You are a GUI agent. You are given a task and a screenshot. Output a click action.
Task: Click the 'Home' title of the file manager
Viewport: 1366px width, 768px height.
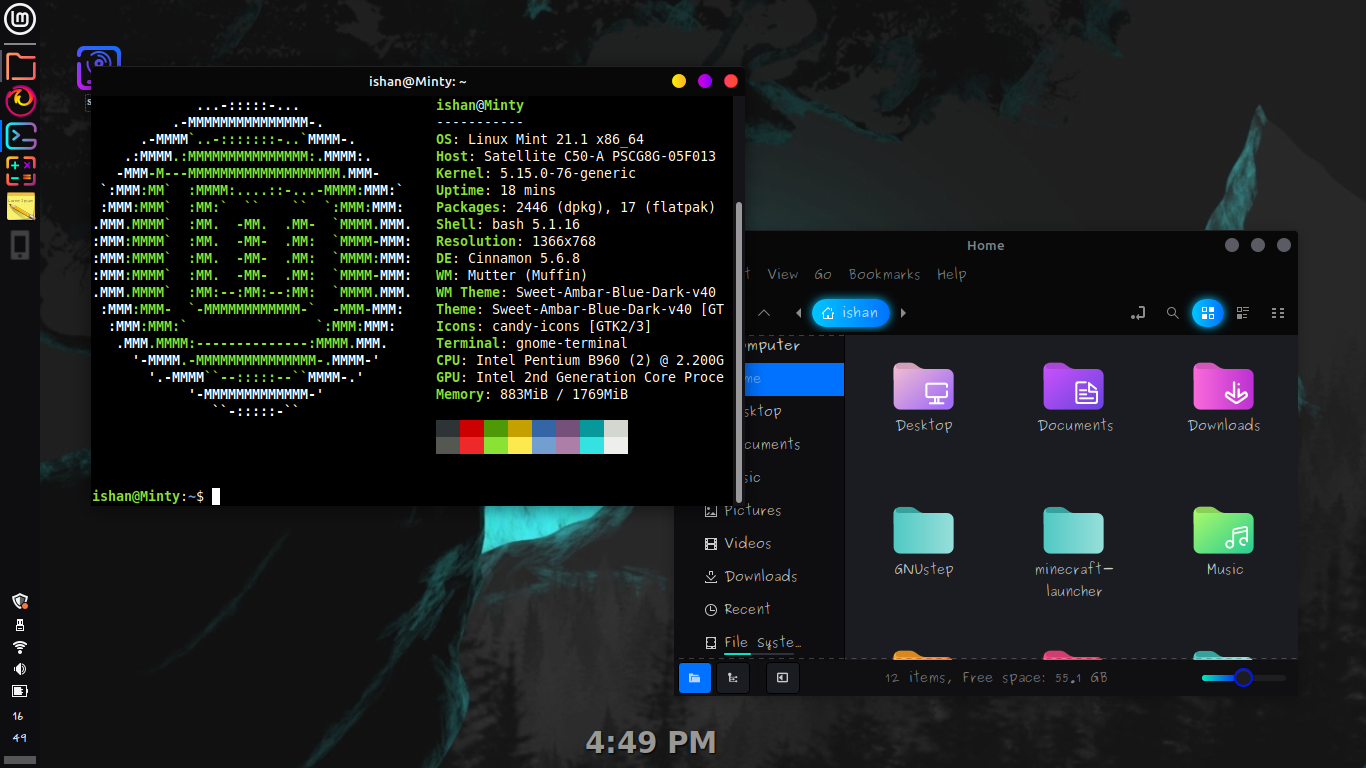(985, 245)
